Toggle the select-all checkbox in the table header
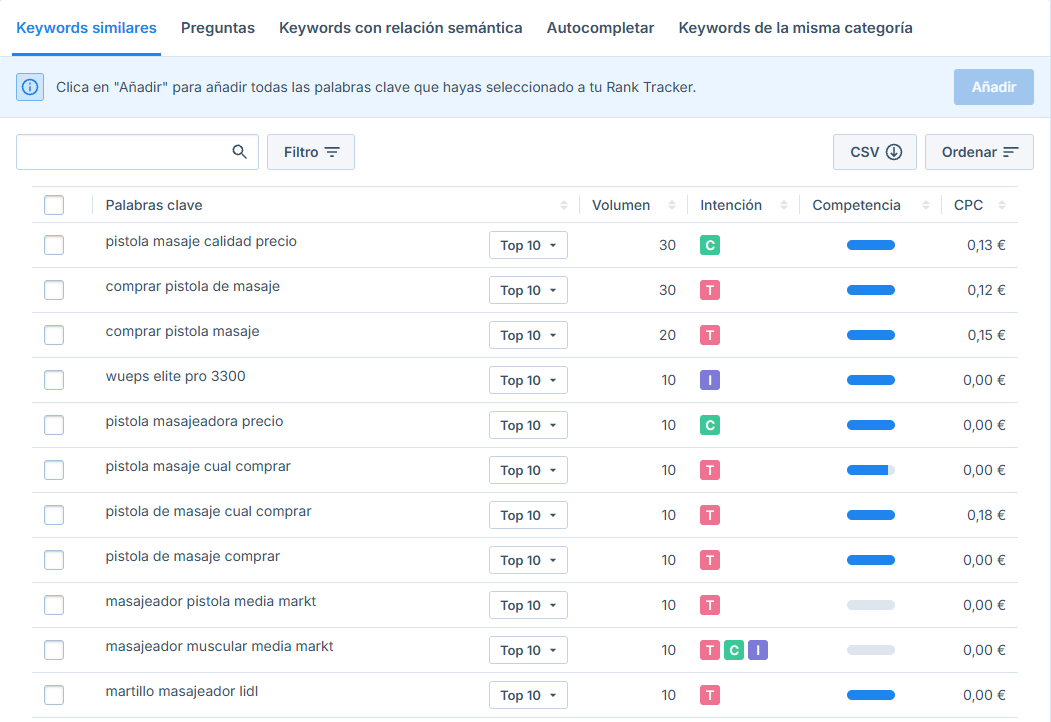Screen dimensions: 1051x722 pos(54,205)
